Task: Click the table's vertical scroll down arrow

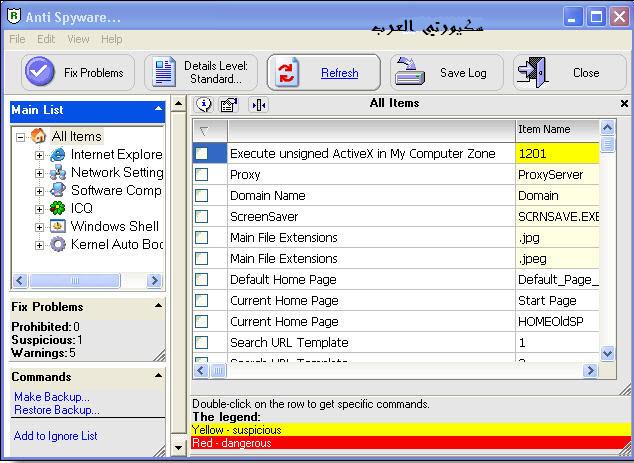Action: (x=607, y=353)
